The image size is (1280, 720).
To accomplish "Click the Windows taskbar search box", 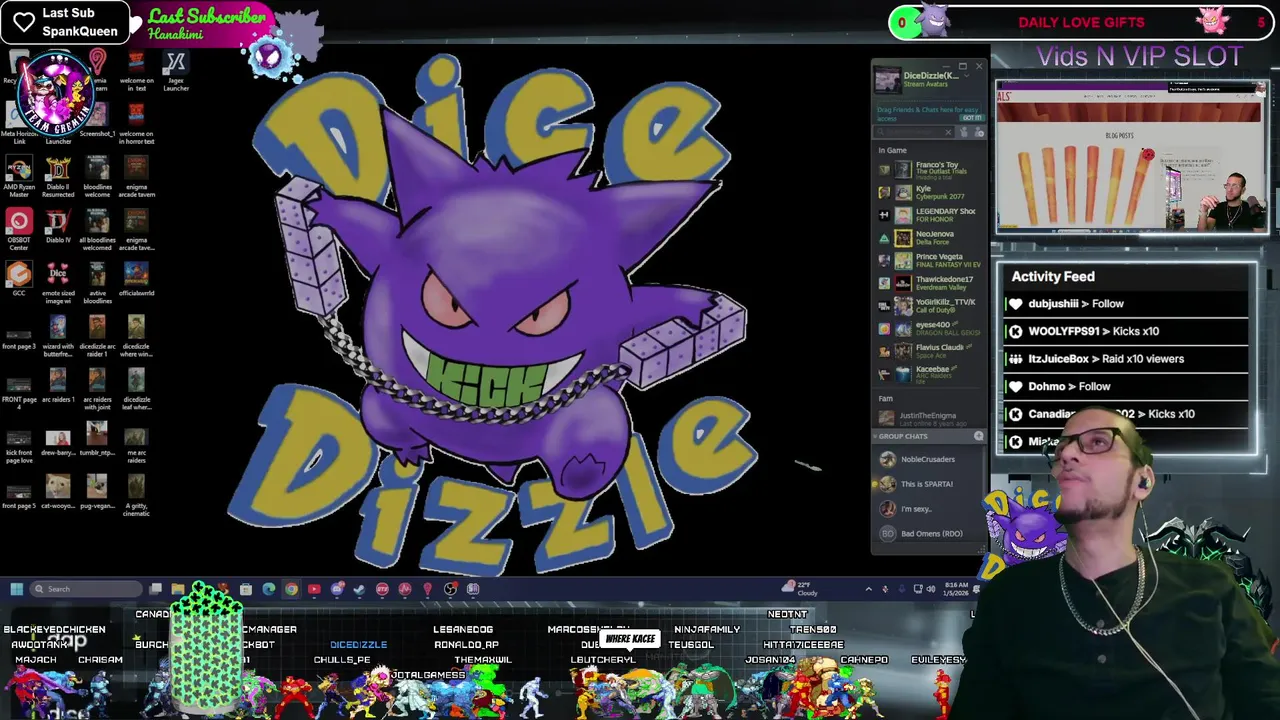I will coord(86,589).
